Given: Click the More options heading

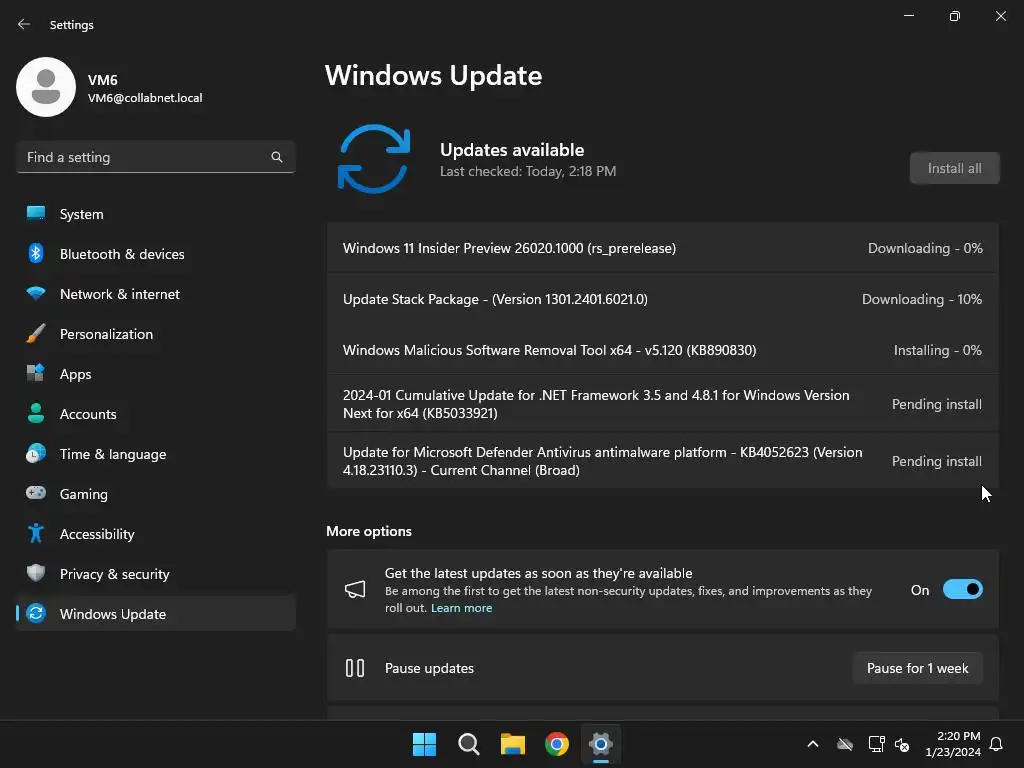Looking at the screenshot, I should (x=369, y=531).
